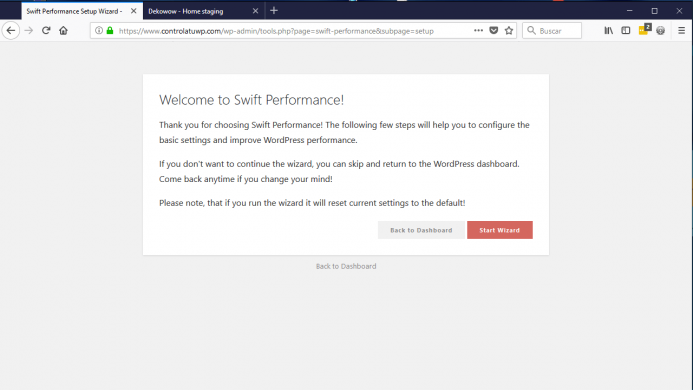Follow the Back to Dashboard link below card
Image resolution: width=693 pixels, height=390 pixels.
pos(346,266)
